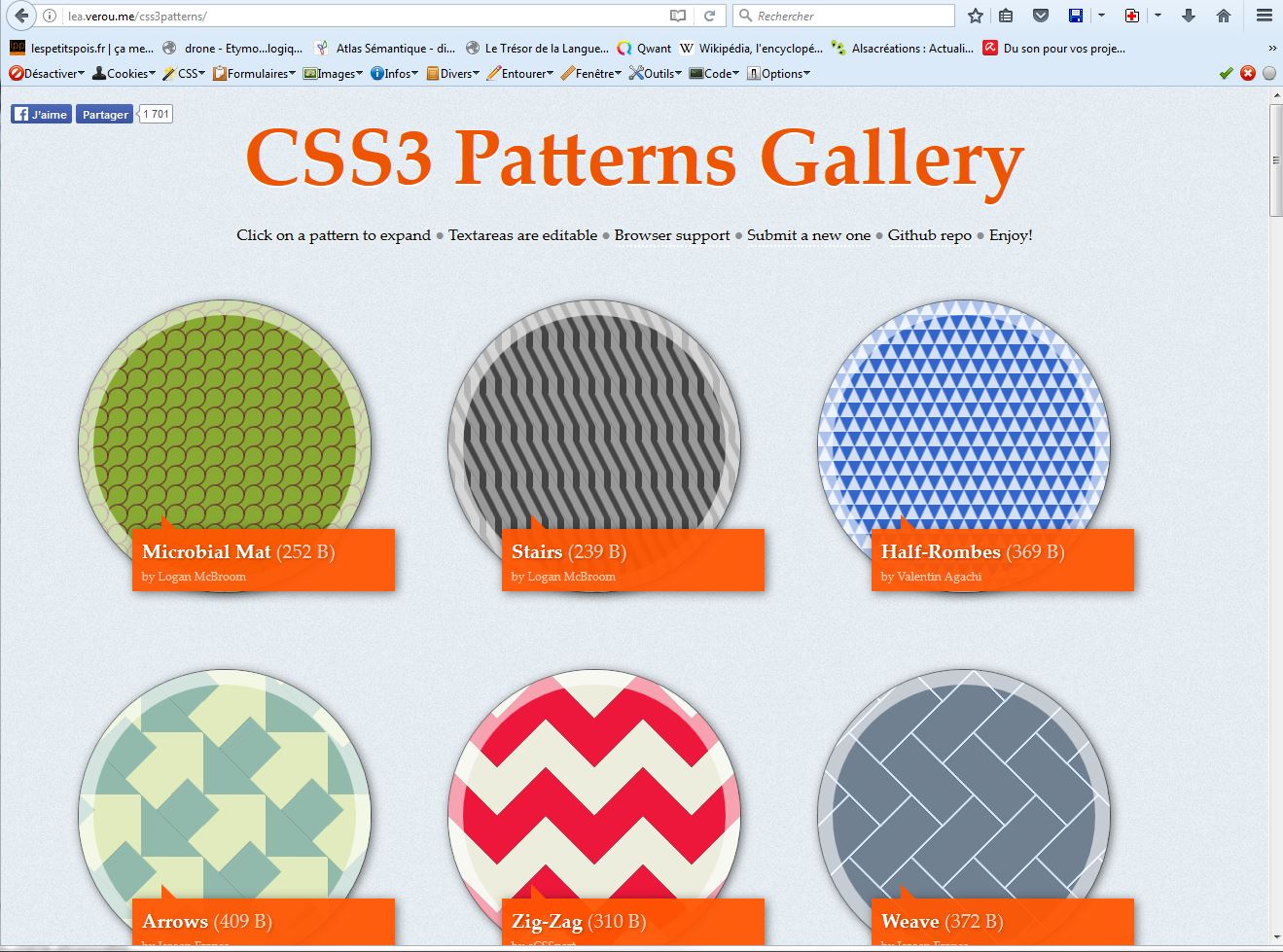Toggle reader view icon in address bar
The image size is (1283, 952).
(678, 16)
